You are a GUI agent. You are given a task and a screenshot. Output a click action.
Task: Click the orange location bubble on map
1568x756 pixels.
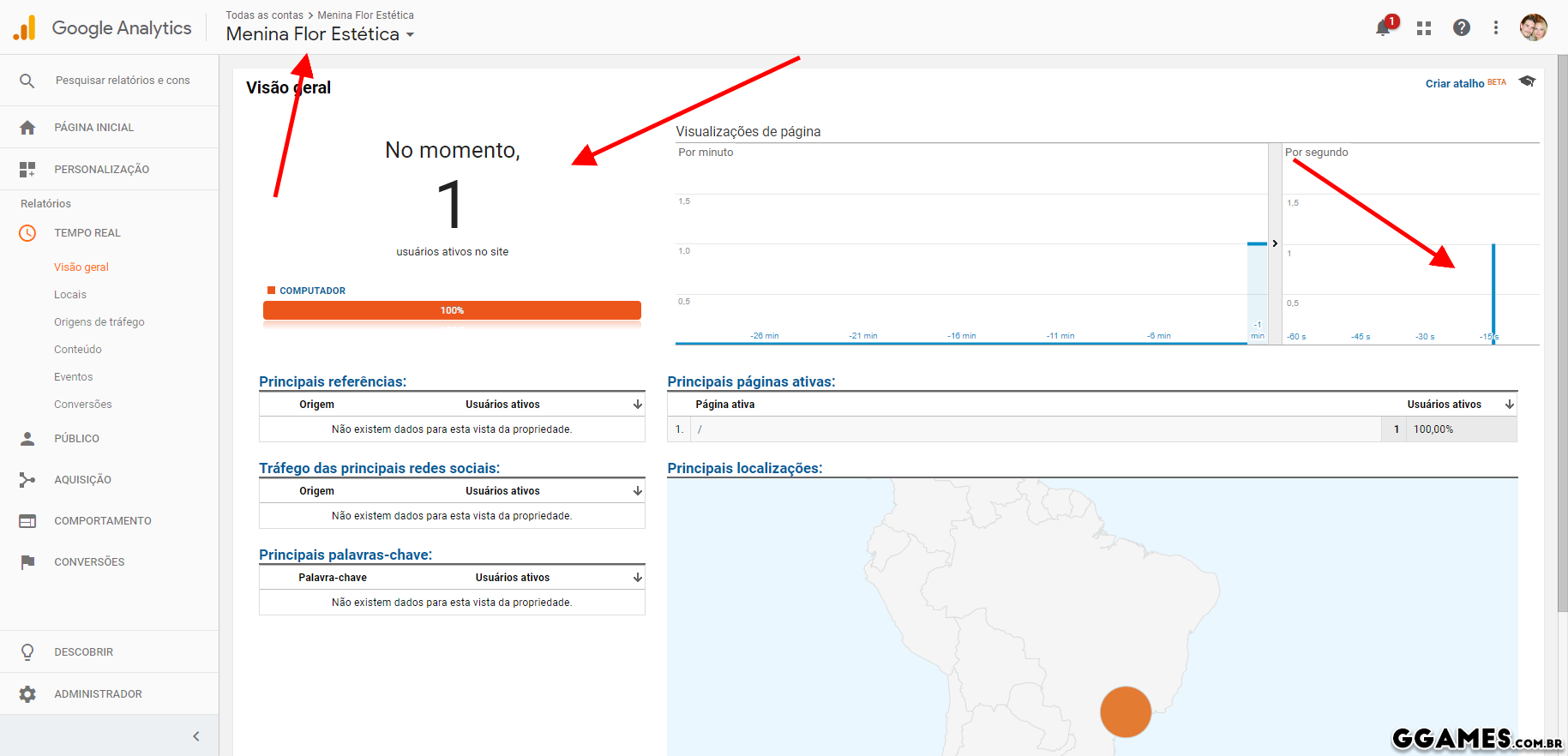point(1125,711)
